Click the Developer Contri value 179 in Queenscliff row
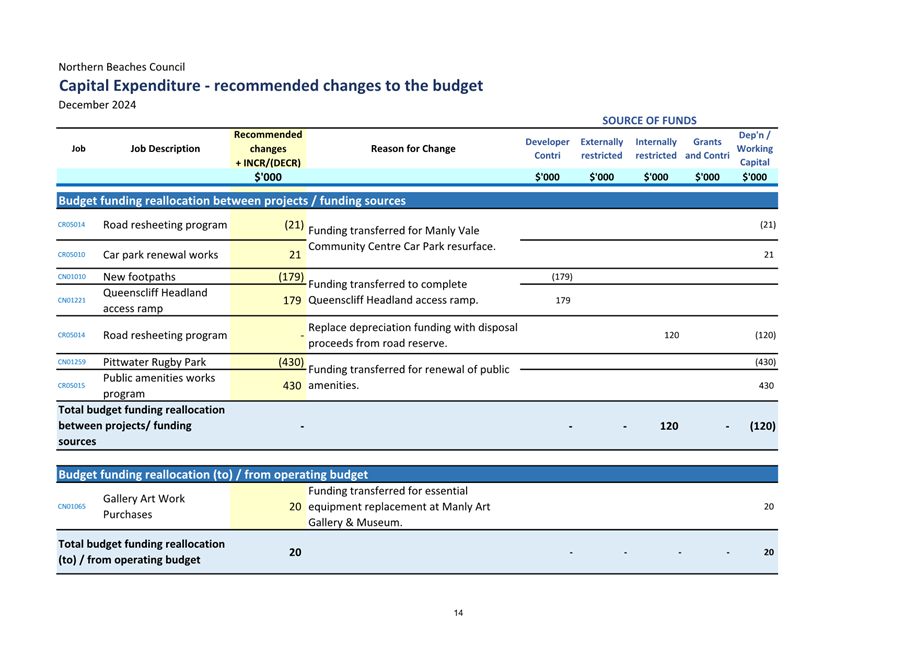The image size is (916, 647). pyautogui.click(x=563, y=301)
